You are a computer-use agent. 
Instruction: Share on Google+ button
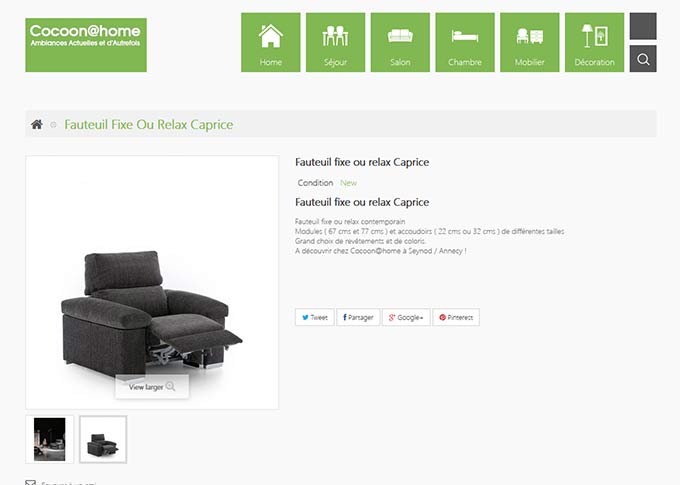click(406, 317)
